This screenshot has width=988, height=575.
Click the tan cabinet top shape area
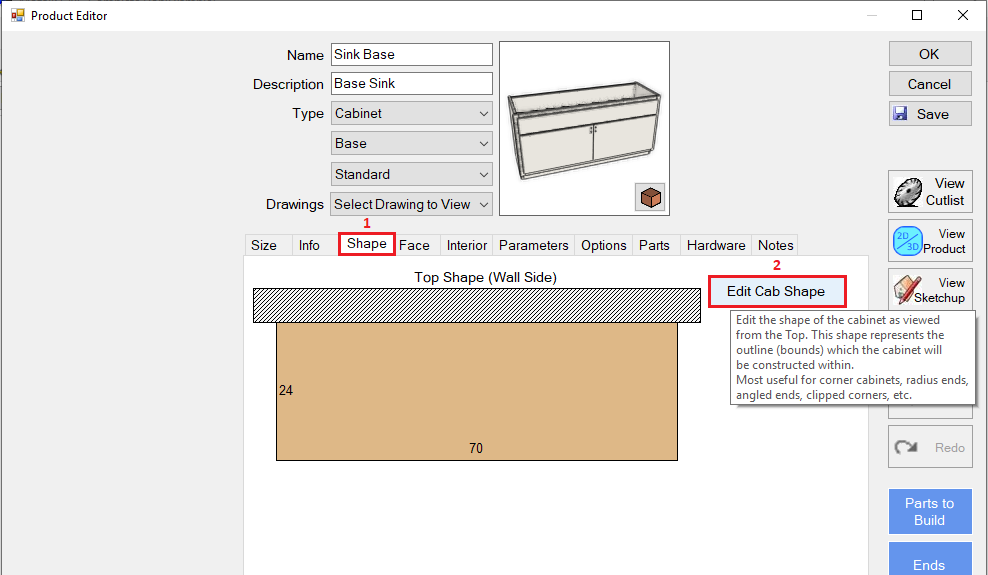tap(476, 391)
